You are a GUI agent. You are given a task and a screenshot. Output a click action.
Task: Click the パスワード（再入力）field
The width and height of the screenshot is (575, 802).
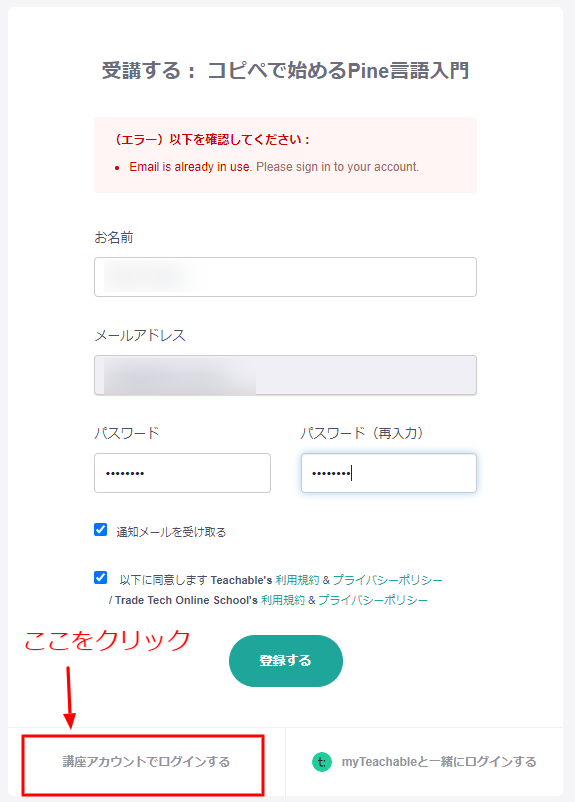coord(389,473)
